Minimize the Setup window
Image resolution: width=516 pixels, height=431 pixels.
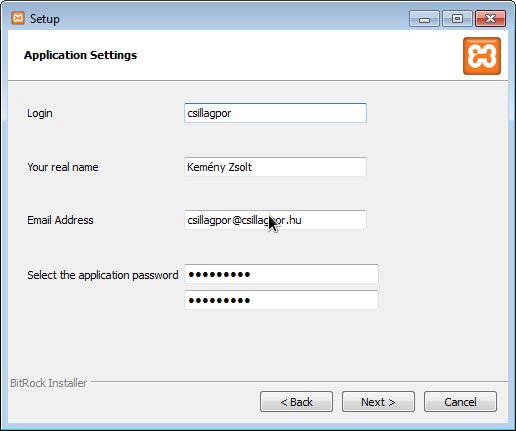pyautogui.click(x=424, y=19)
